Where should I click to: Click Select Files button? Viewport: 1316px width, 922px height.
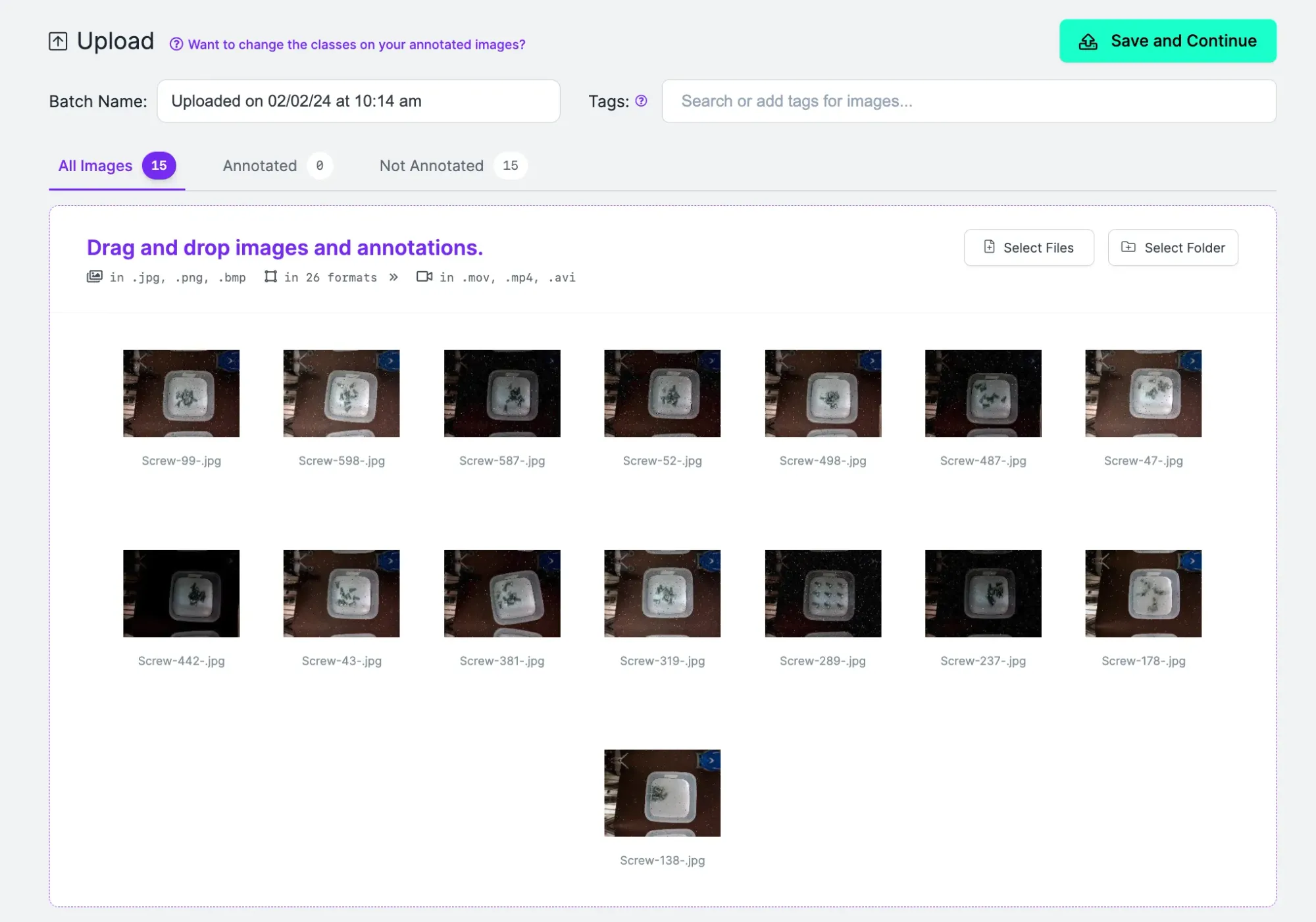(x=1028, y=247)
